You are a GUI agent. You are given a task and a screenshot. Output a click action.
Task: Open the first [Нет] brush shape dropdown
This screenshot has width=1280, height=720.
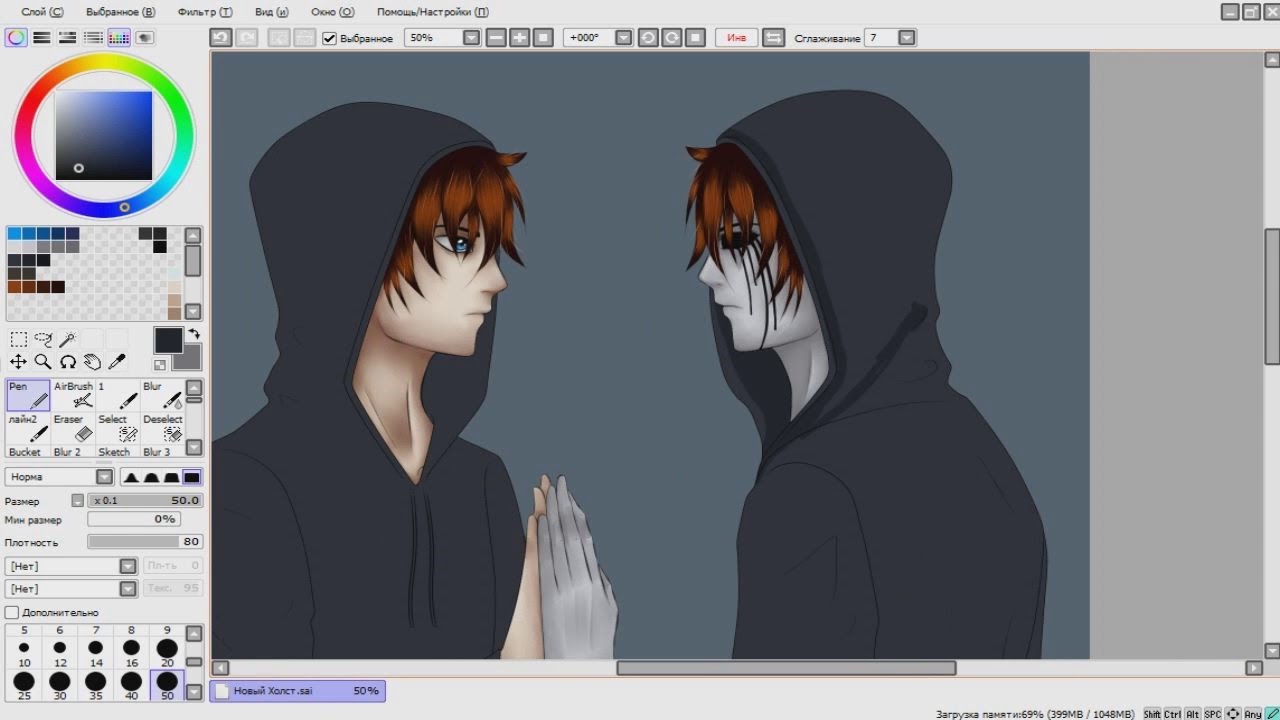click(128, 566)
